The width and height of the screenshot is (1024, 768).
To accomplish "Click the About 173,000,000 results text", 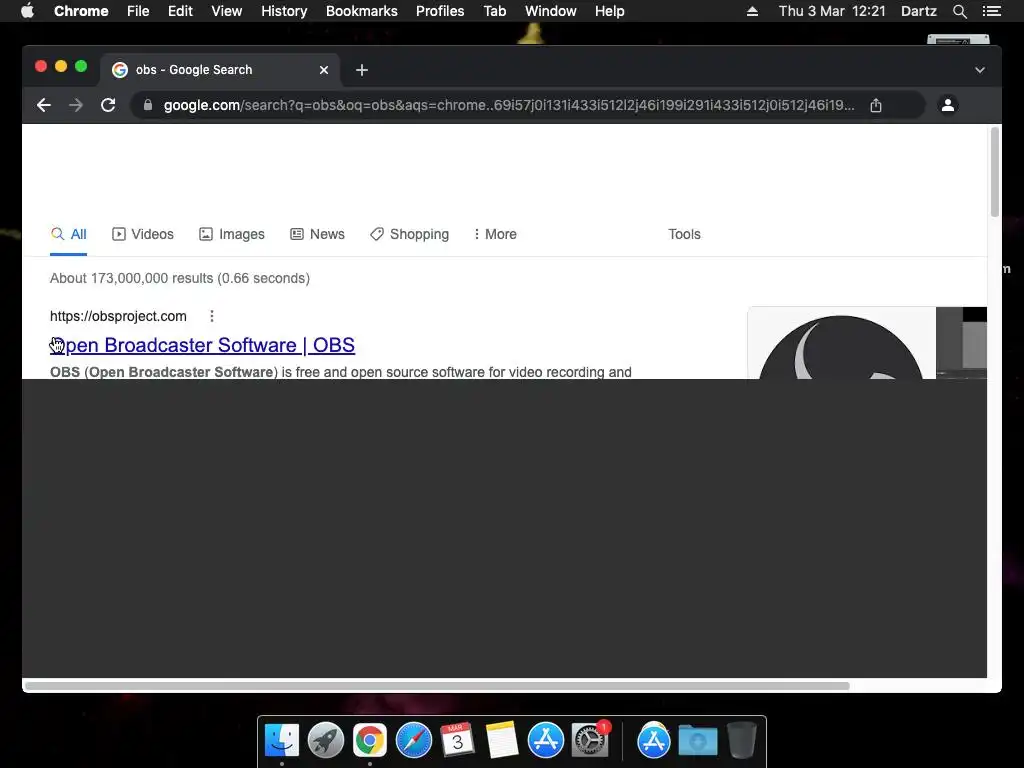I will pos(180,278).
